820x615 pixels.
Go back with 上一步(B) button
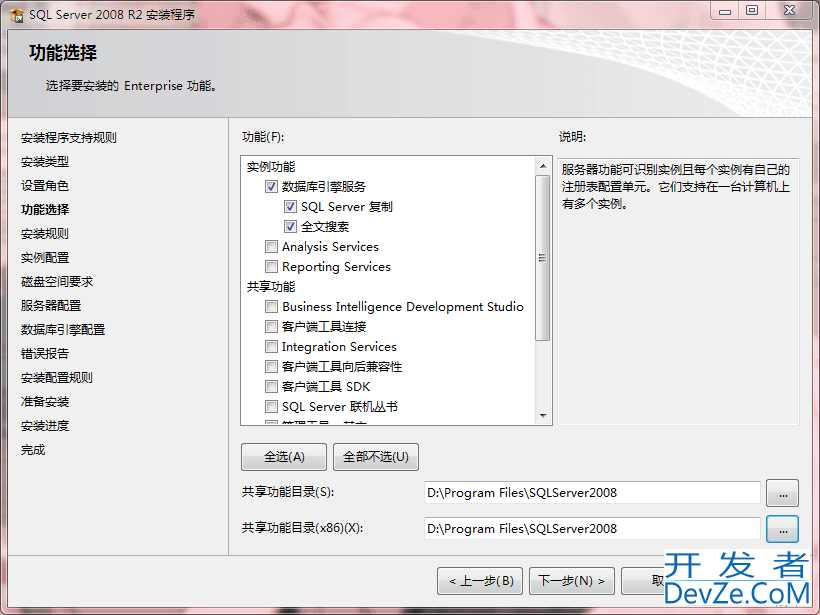(x=480, y=581)
